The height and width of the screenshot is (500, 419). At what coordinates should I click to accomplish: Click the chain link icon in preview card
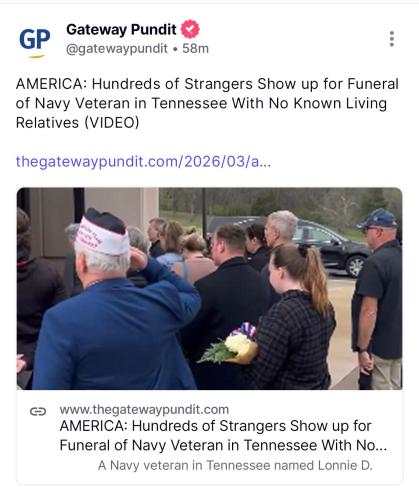(x=38, y=412)
